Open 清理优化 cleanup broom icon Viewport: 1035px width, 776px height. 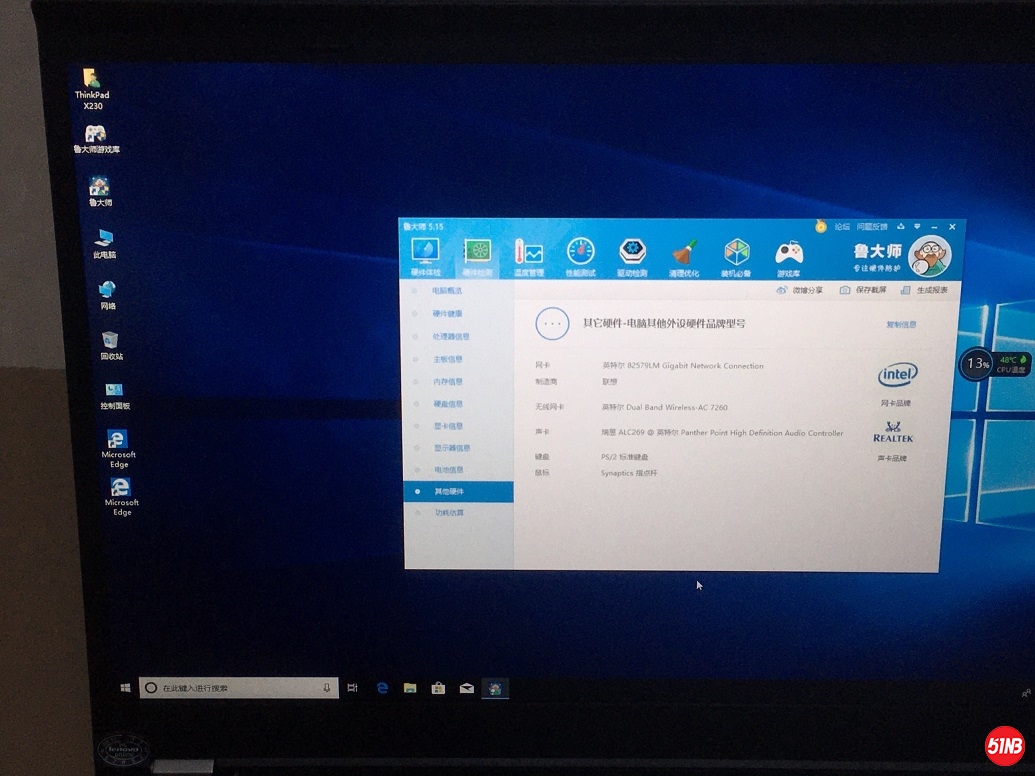click(684, 257)
